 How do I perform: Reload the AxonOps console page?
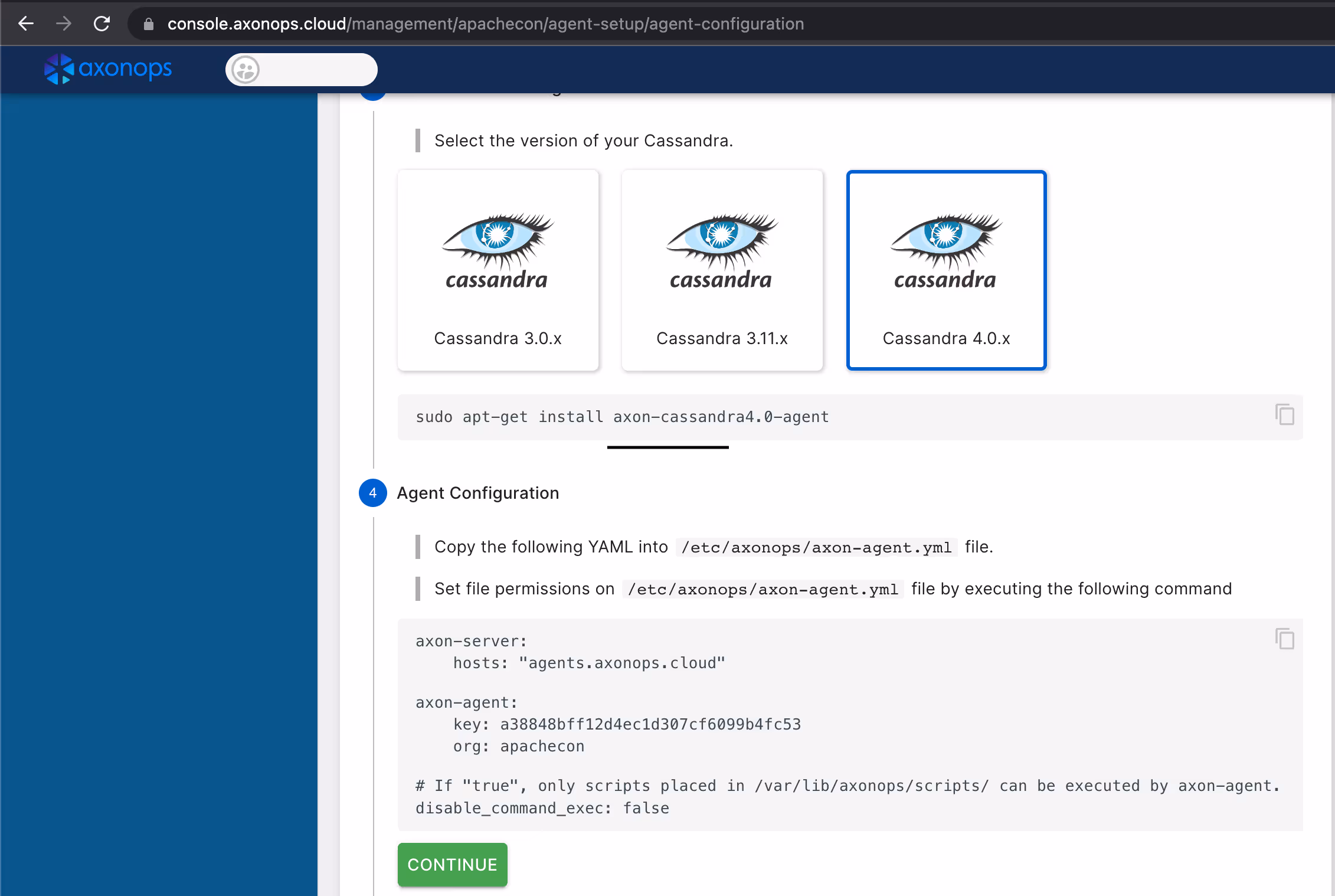102,24
